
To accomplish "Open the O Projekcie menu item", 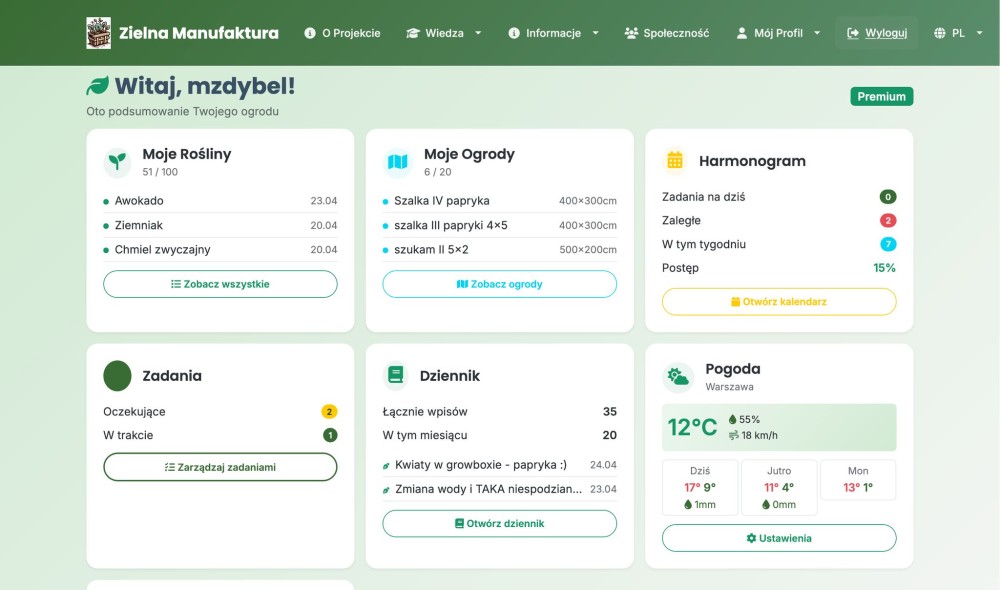I will click(342, 33).
